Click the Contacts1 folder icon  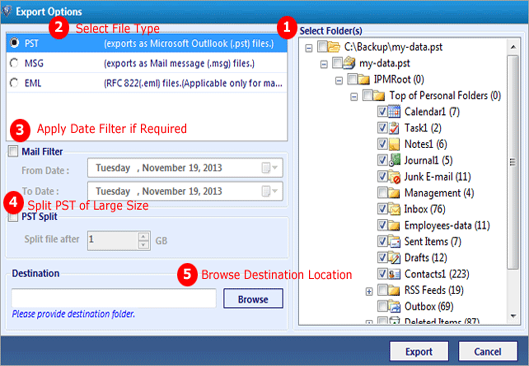(x=394, y=274)
